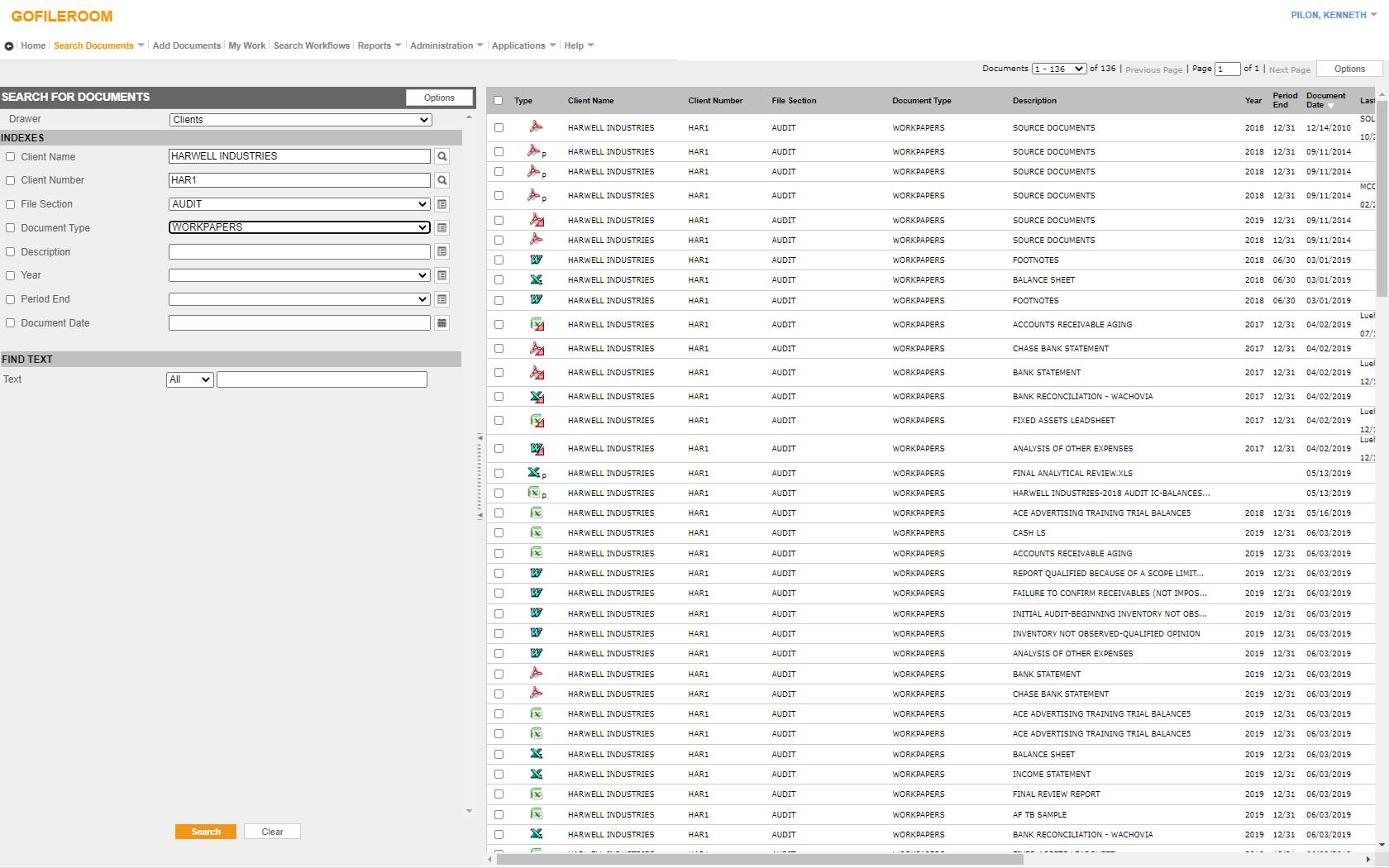Click the list icon beside Description field
The image size is (1389, 868).
442,251
